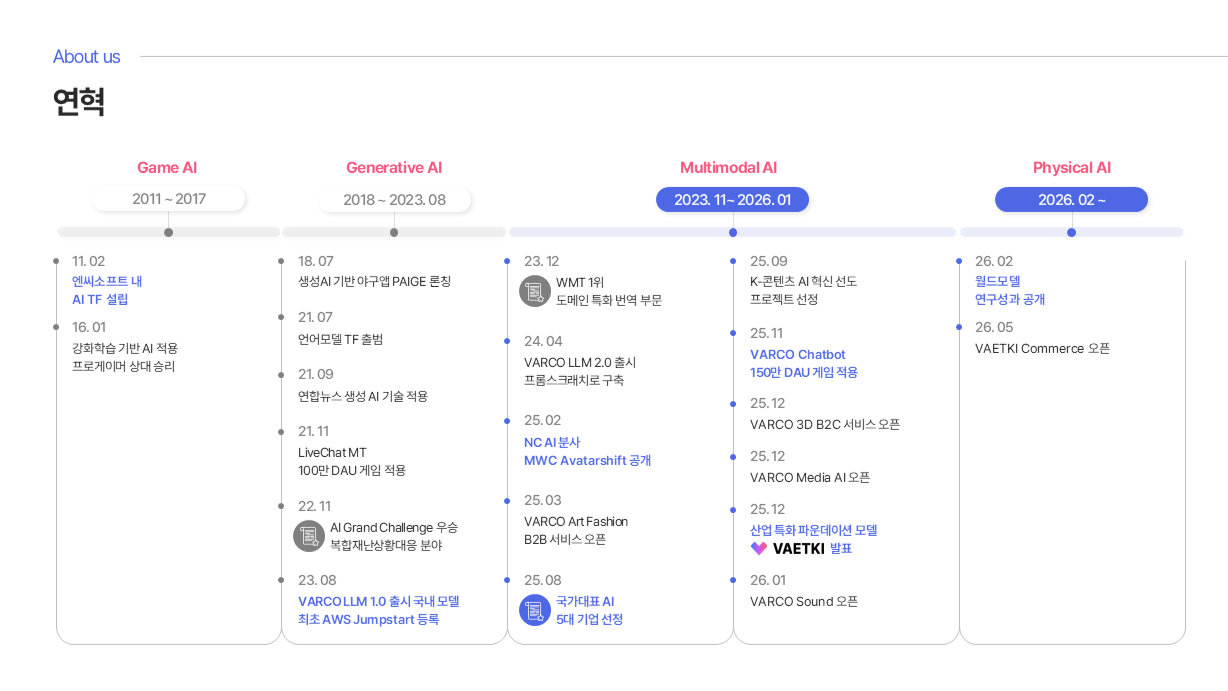Viewport: 1228px width, 691px height.
Task: Select the 2018 ~ 2023.08 period pill
Action: pyautogui.click(x=395, y=199)
